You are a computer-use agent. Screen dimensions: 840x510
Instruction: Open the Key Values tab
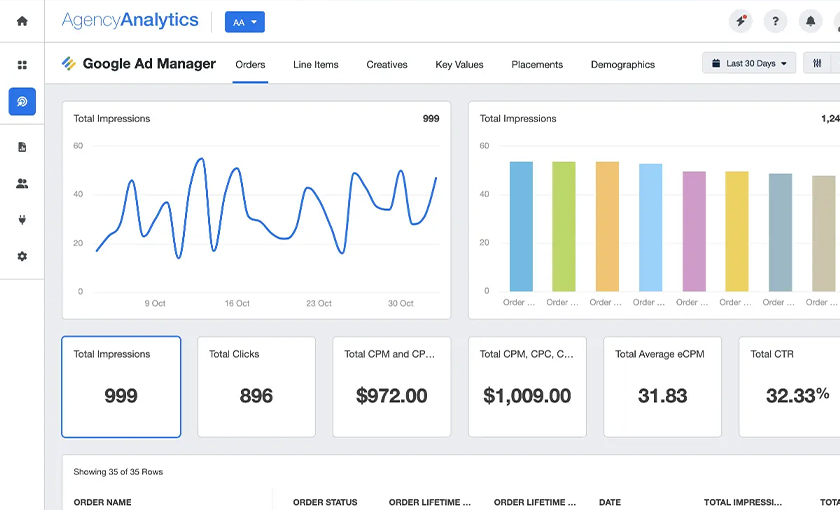(x=459, y=65)
